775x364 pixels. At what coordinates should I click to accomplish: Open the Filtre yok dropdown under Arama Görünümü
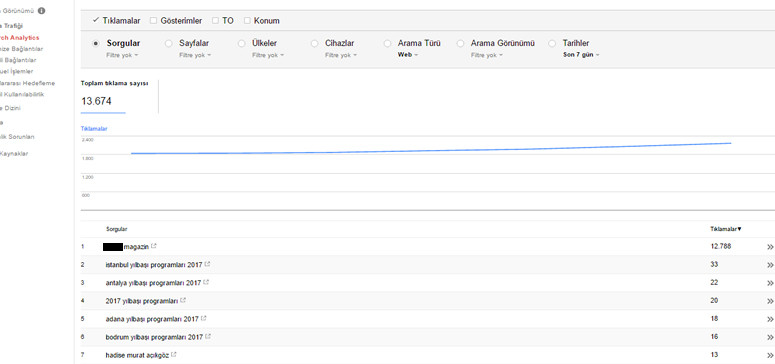click(x=487, y=55)
